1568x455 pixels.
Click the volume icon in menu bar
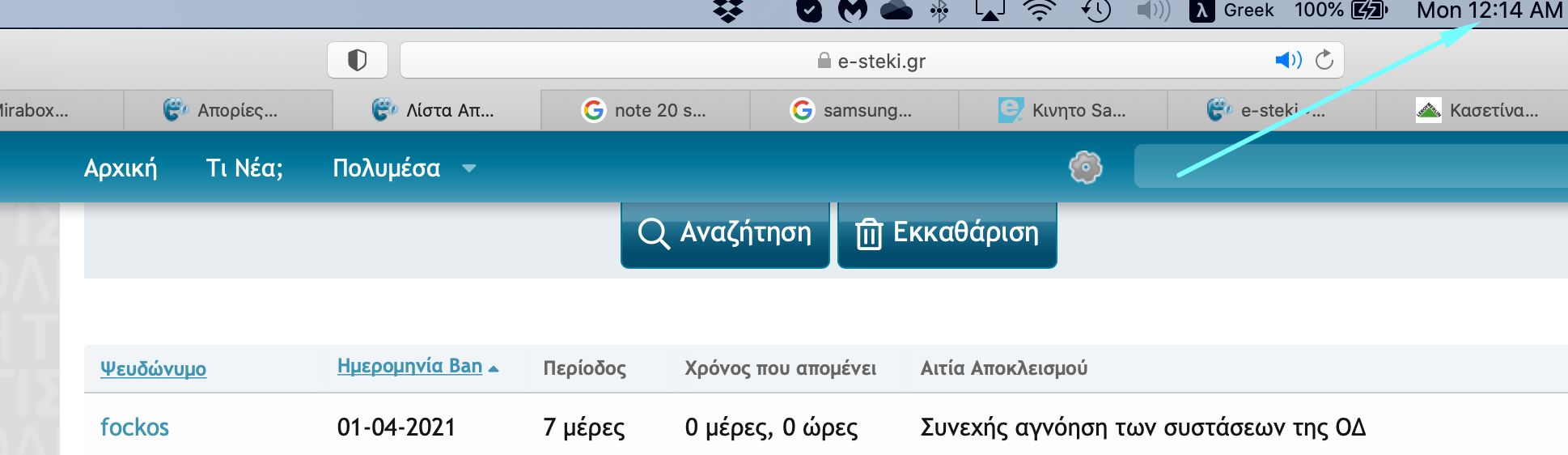pos(1153,11)
